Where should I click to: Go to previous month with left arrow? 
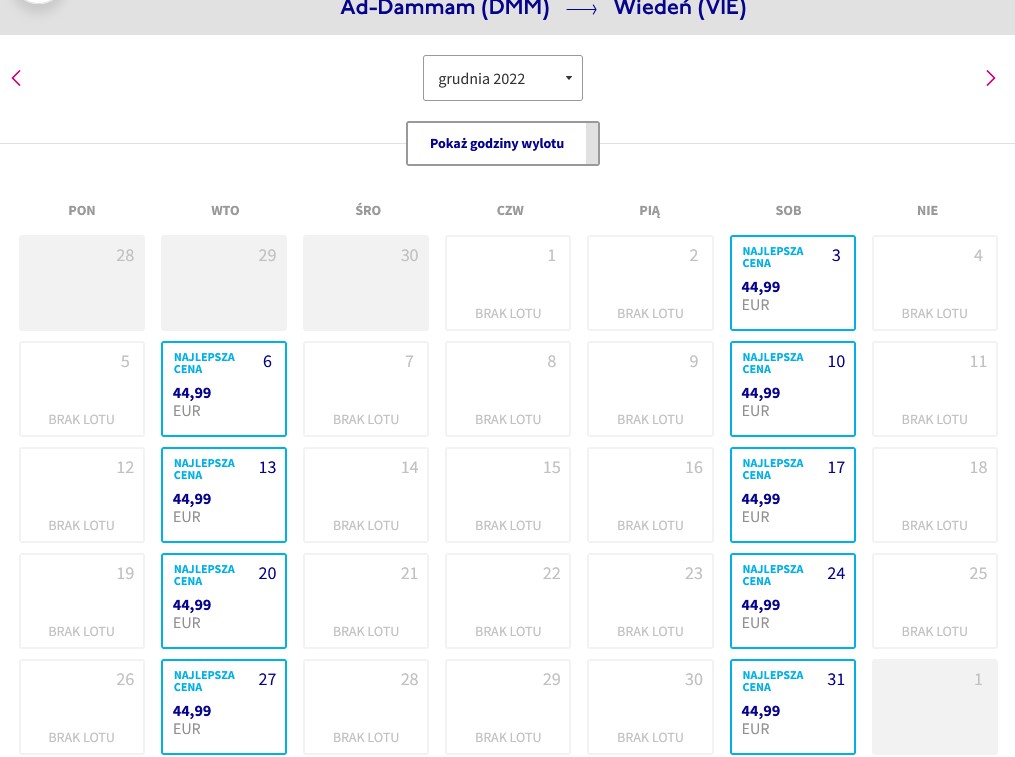point(16,78)
